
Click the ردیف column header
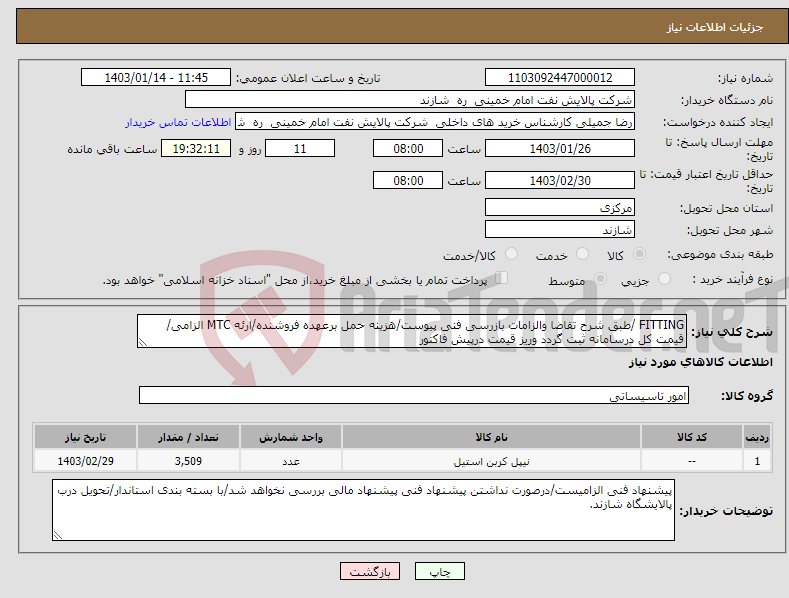757,437
